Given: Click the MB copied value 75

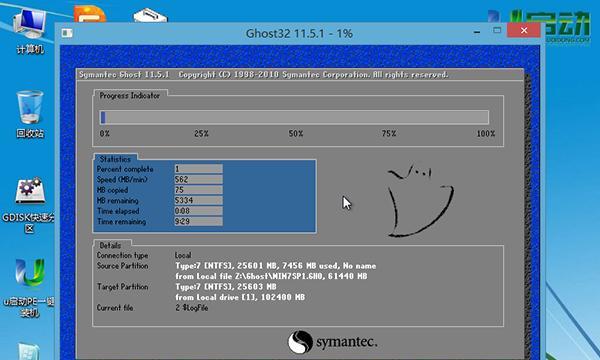Looking at the screenshot, I should click(x=198, y=190).
